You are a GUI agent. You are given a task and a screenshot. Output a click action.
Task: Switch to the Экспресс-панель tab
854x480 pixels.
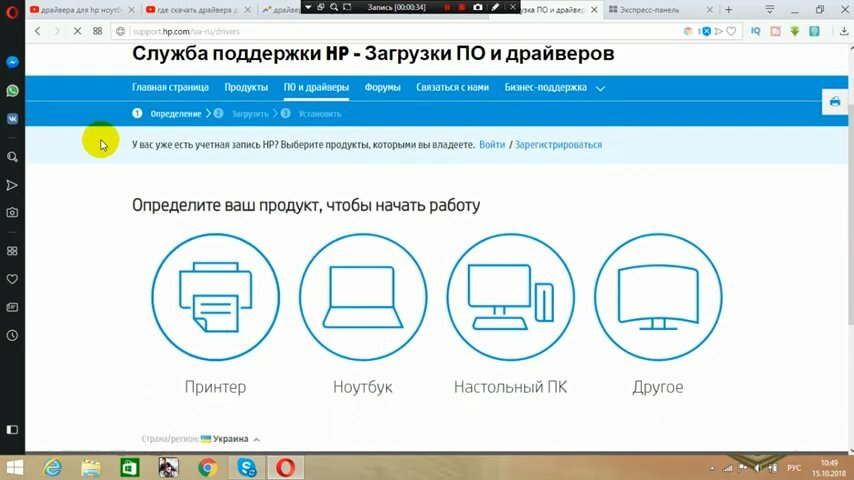point(649,10)
